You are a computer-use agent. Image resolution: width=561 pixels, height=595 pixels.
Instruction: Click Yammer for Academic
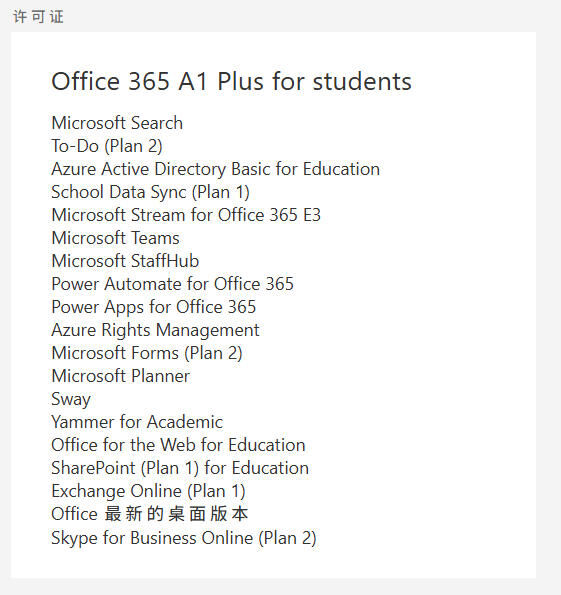[x=137, y=422]
